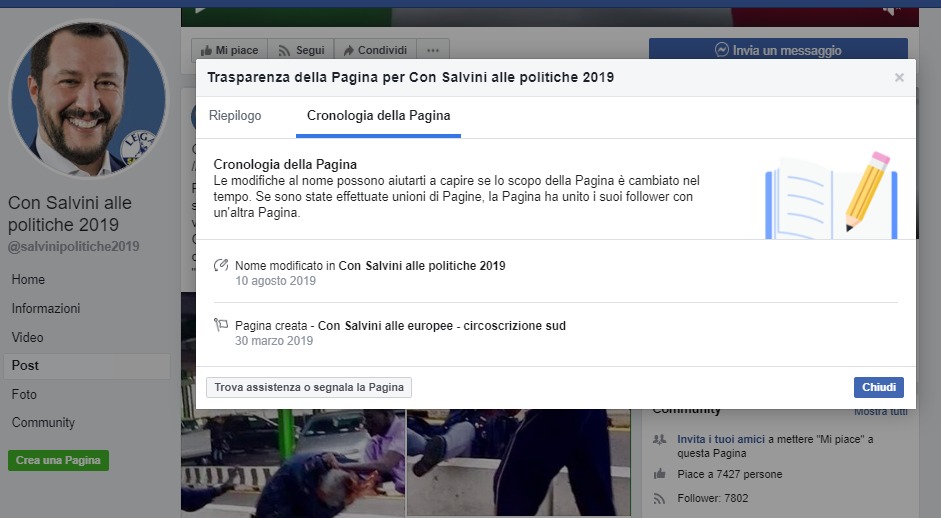Open Video in the sidebar
Viewport: 941px width, 518px height.
28,337
